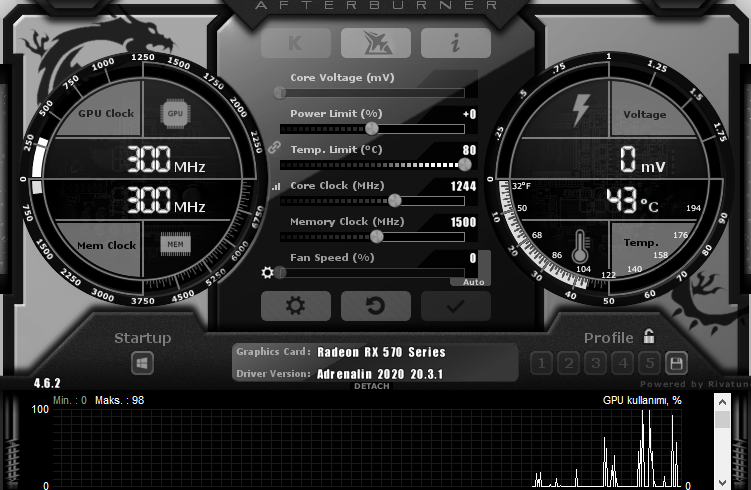This screenshot has height=490, width=751.
Task: Click the version number 4.6.2
Action: [x=47, y=383]
